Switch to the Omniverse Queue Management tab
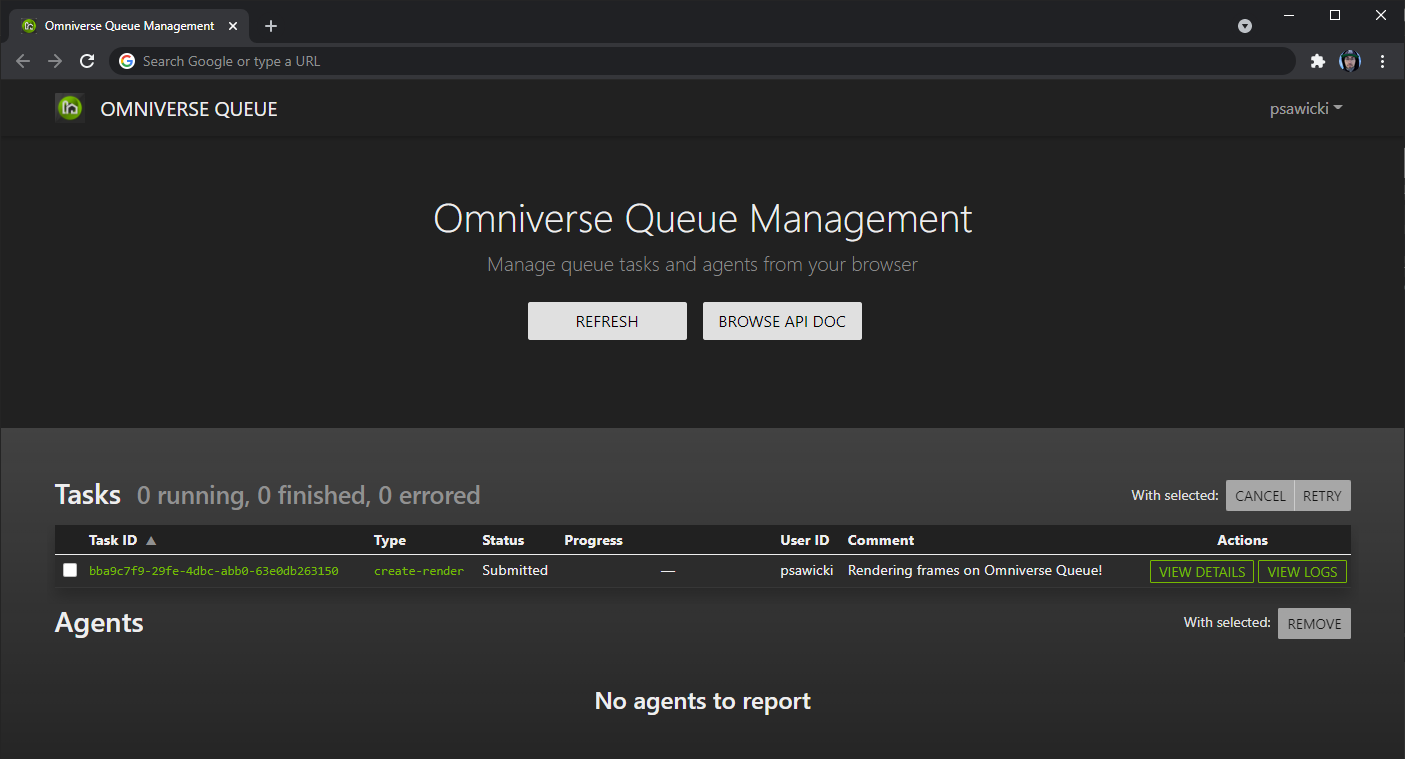Viewport: 1405px width, 759px height. tap(127, 26)
